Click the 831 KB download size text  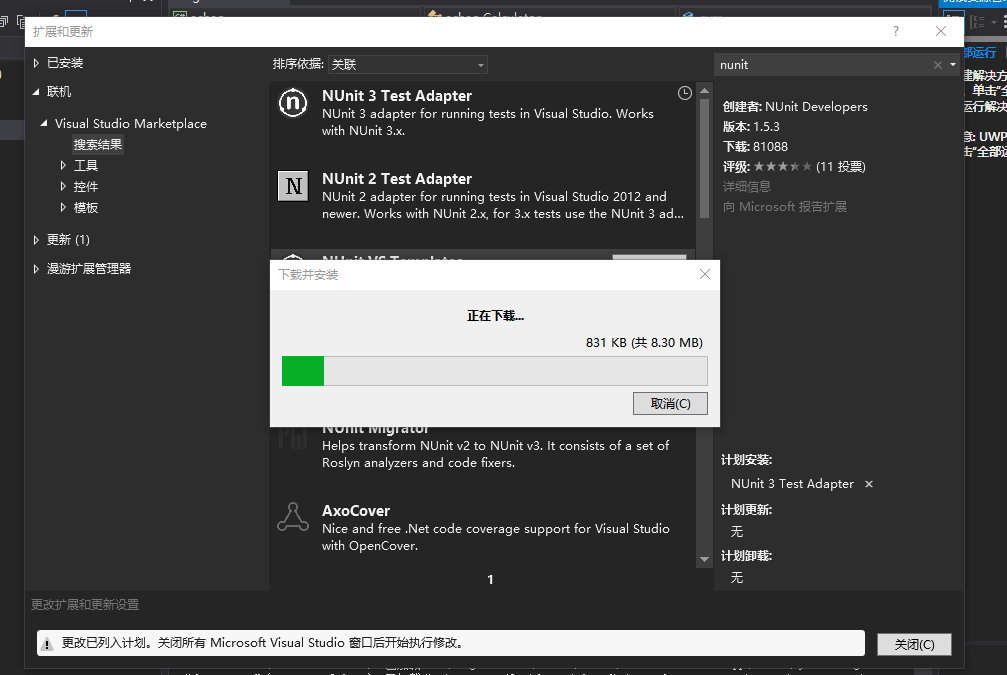[x=644, y=342]
